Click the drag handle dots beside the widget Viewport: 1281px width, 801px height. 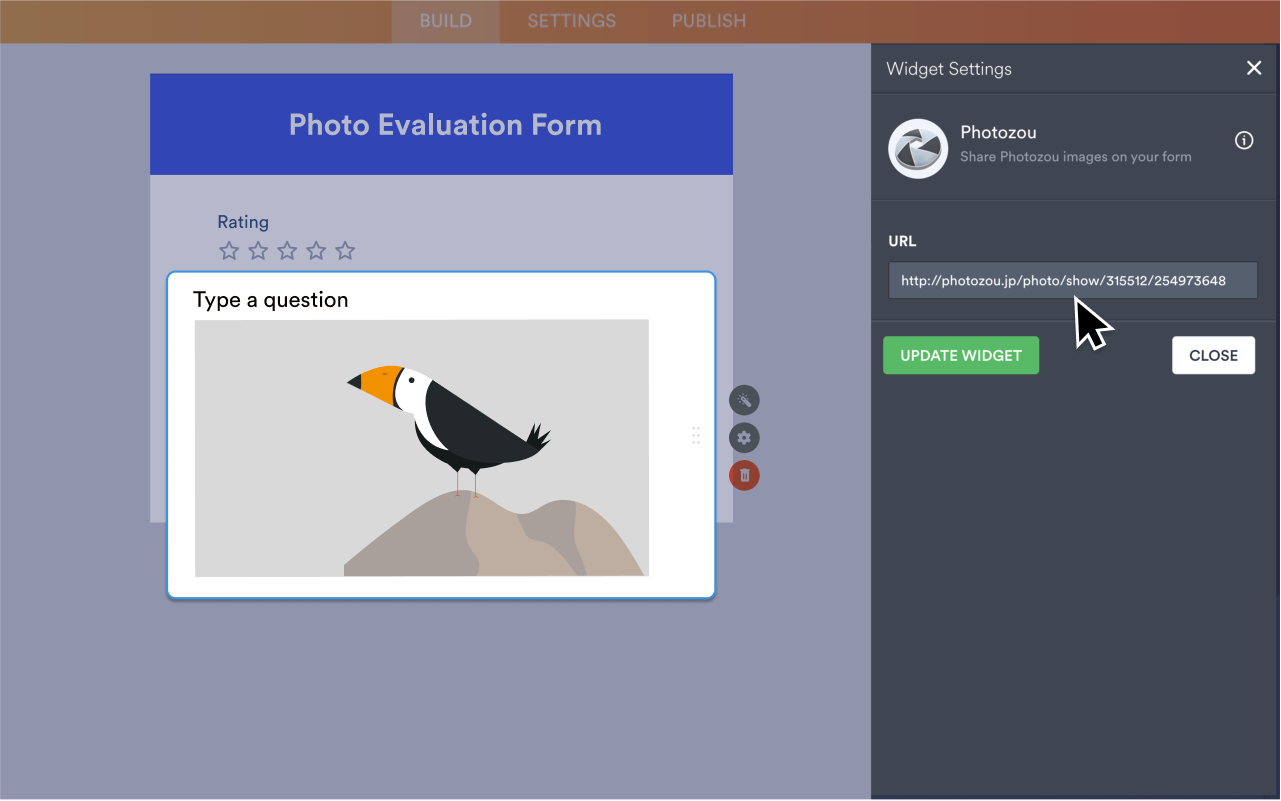click(x=696, y=435)
